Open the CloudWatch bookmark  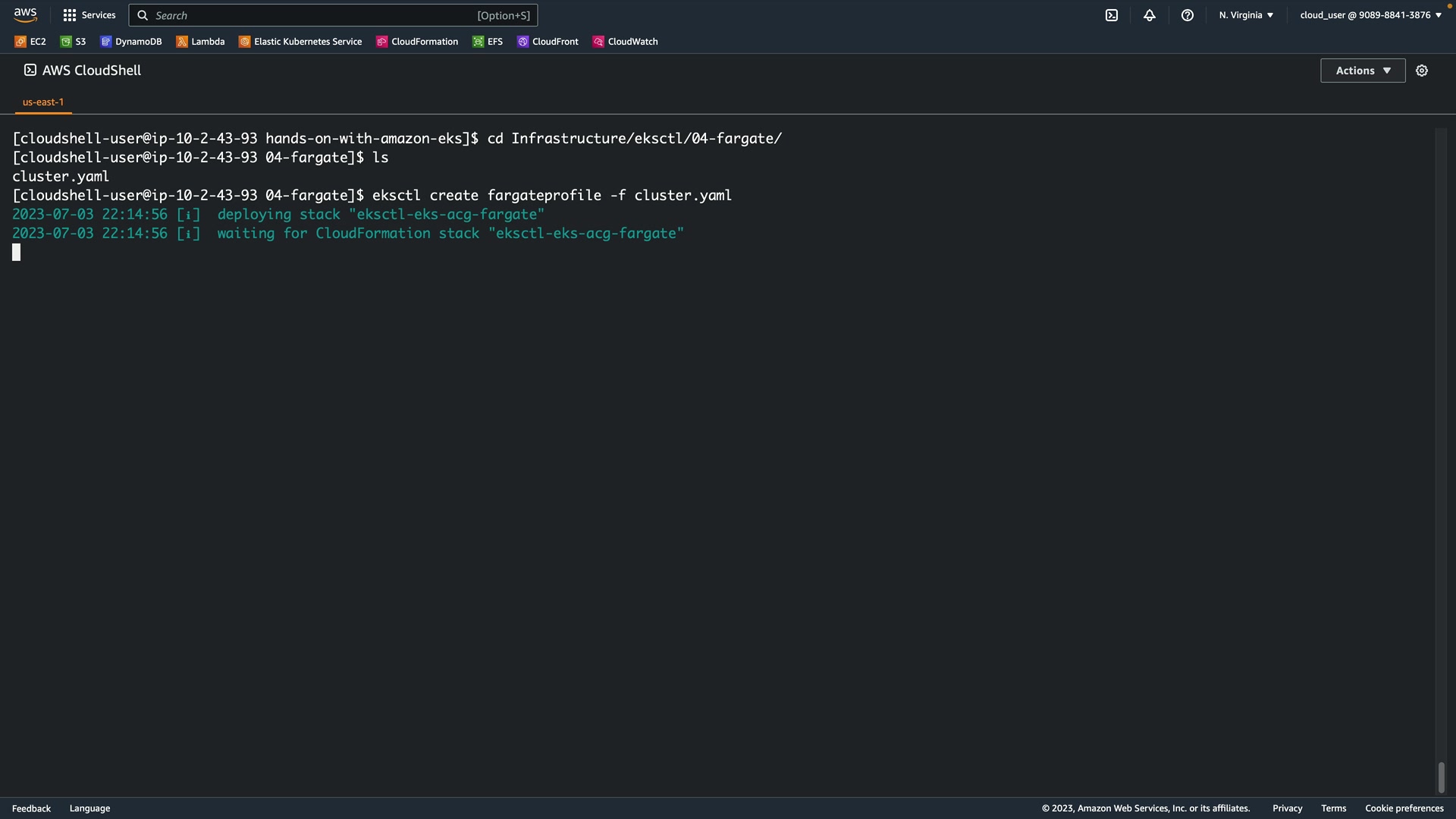tap(625, 42)
